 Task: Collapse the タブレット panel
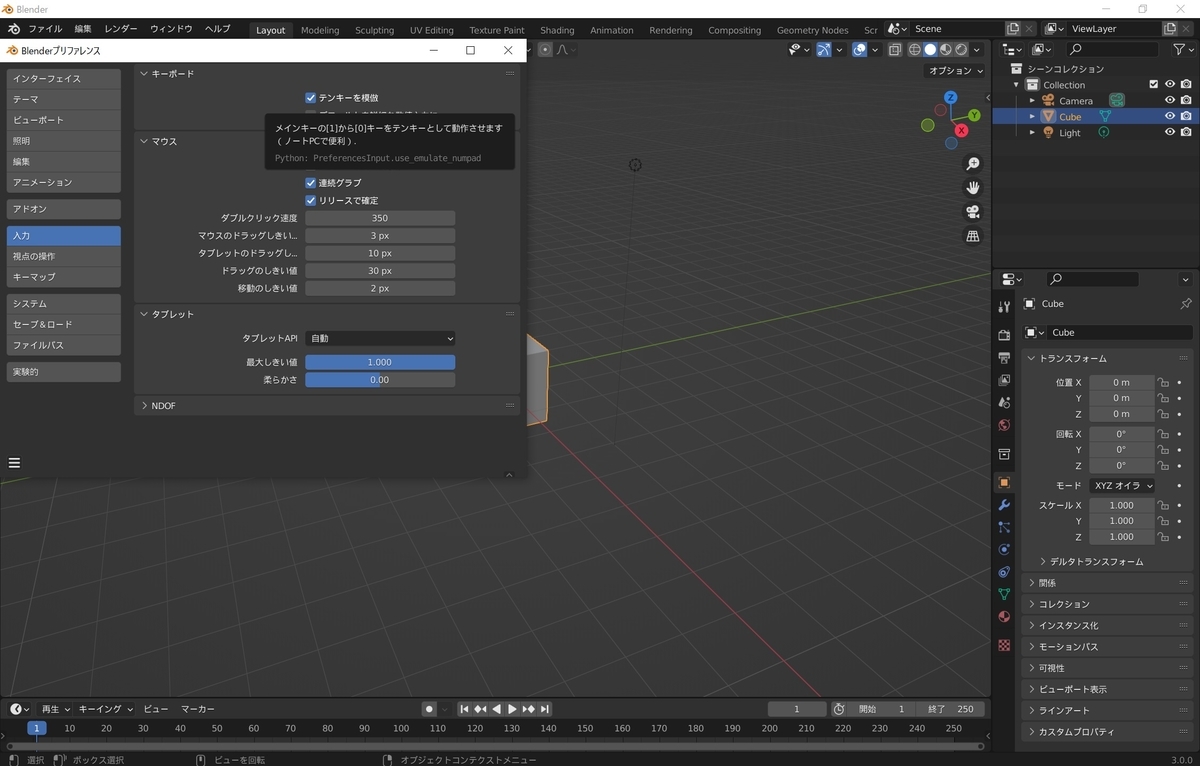point(144,314)
